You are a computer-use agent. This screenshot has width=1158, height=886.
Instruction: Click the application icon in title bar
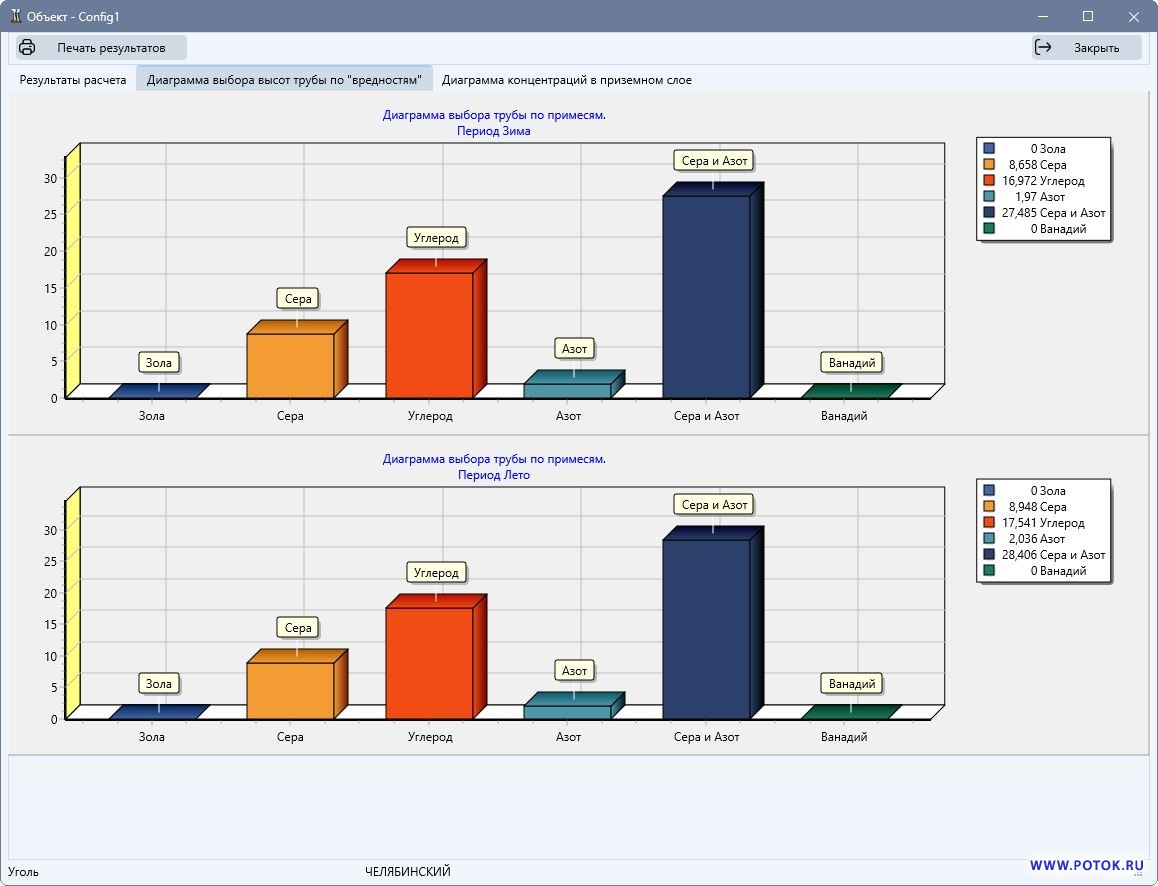[x=15, y=16]
